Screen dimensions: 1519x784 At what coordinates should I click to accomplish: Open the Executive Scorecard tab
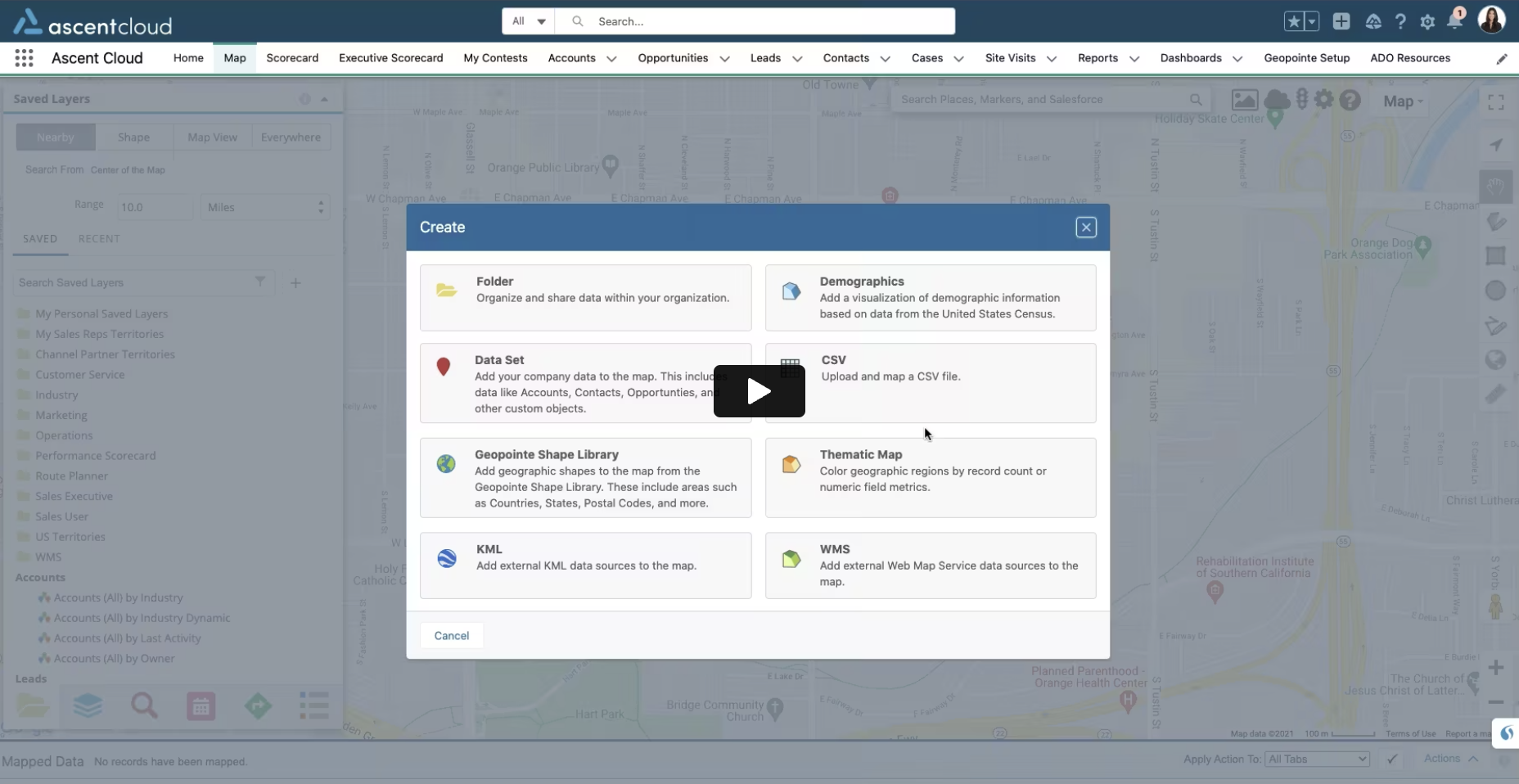(390, 58)
